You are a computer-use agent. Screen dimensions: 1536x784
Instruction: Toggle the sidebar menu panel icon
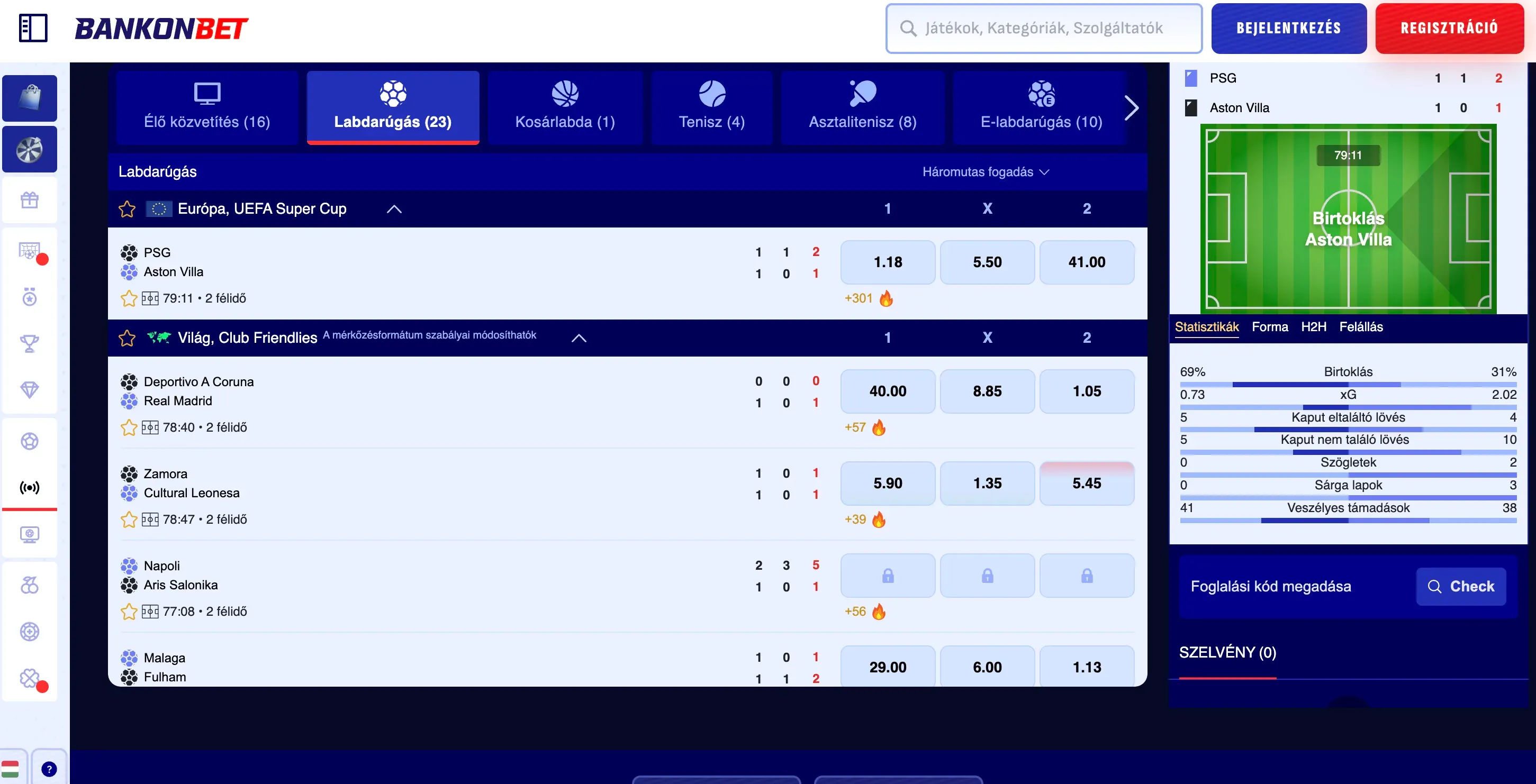(33, 28)
